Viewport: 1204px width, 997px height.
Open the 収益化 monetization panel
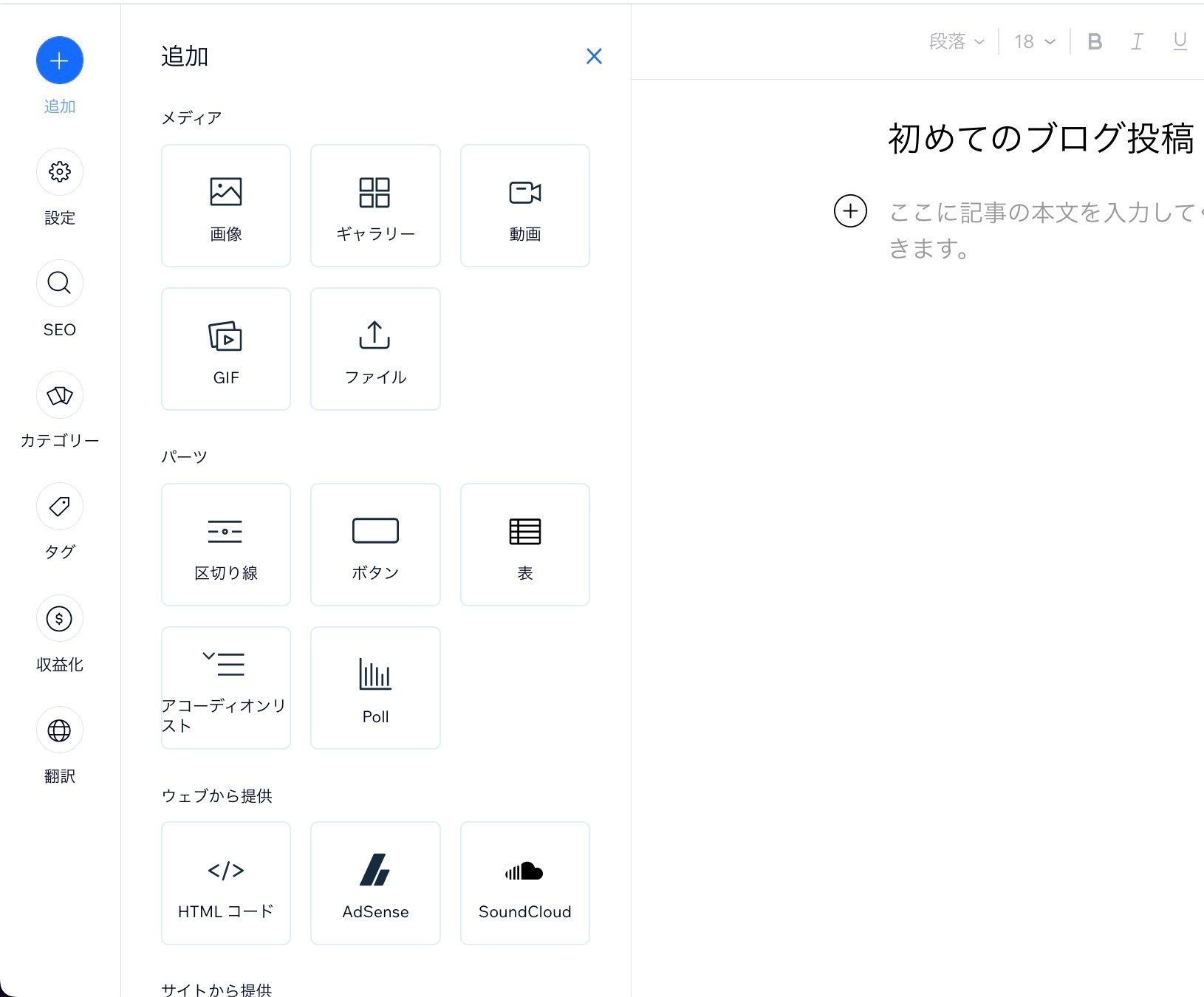tap(60, 619)
